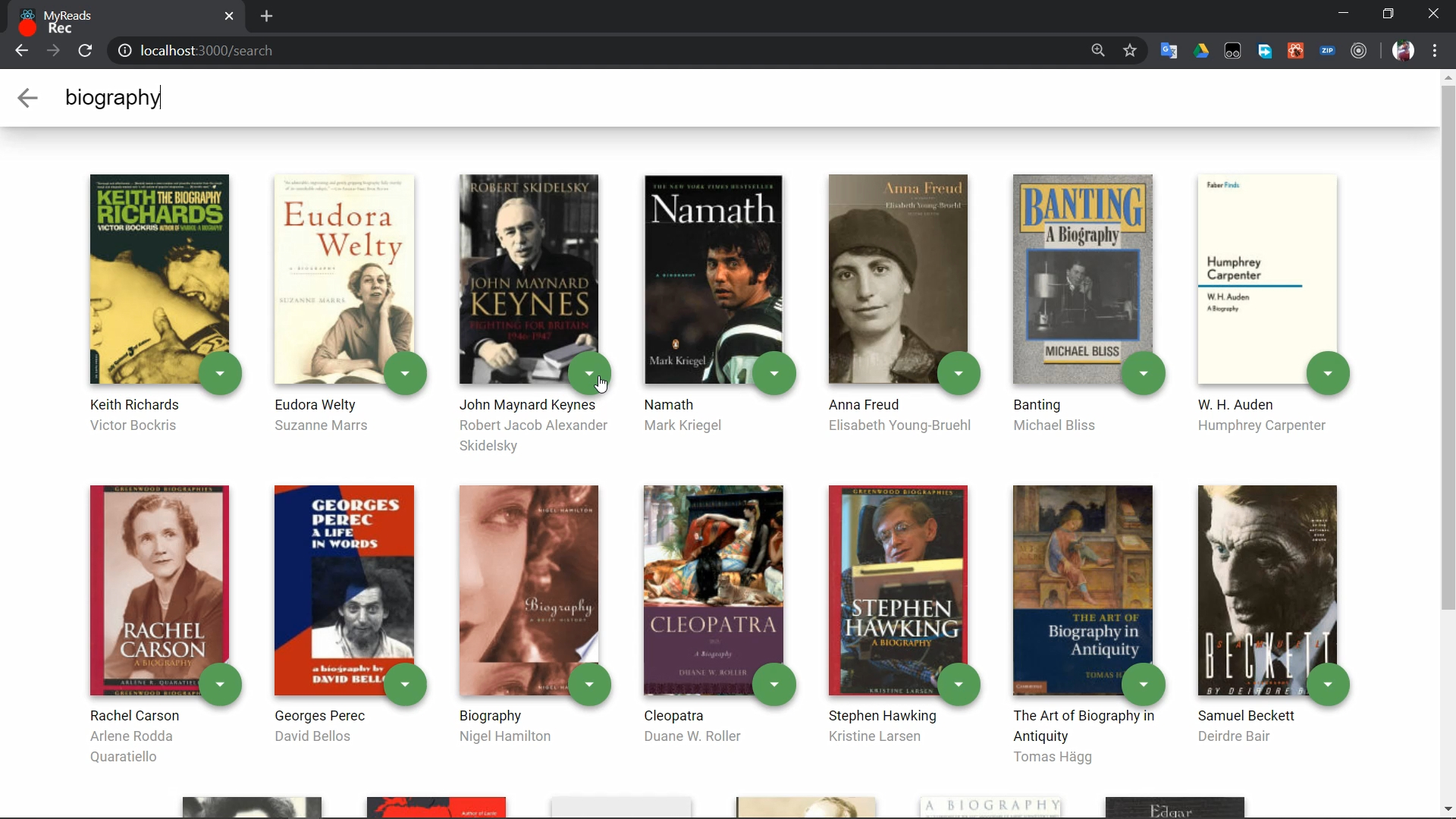Open the Chrome profile avatar
This screenshot has width=1456, height=819.
(1404, 51)
